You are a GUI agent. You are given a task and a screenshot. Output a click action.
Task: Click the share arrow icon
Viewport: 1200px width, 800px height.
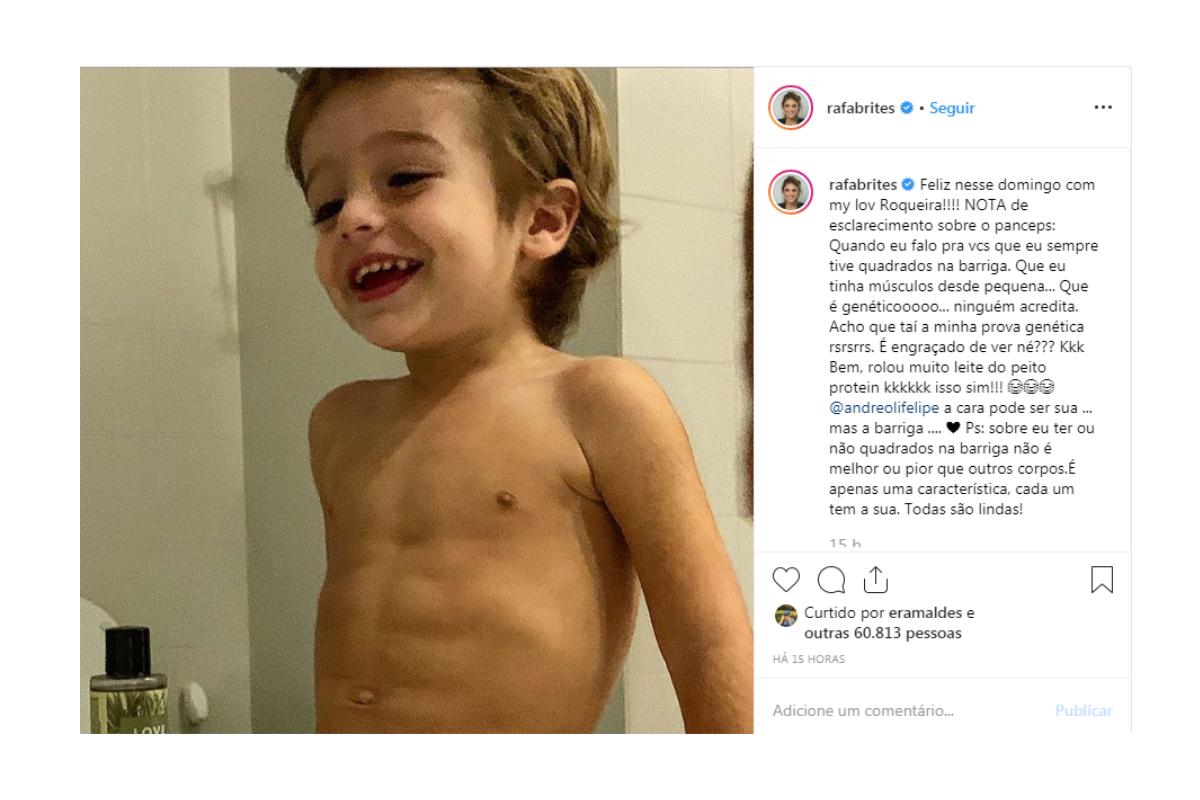[875, 579]
